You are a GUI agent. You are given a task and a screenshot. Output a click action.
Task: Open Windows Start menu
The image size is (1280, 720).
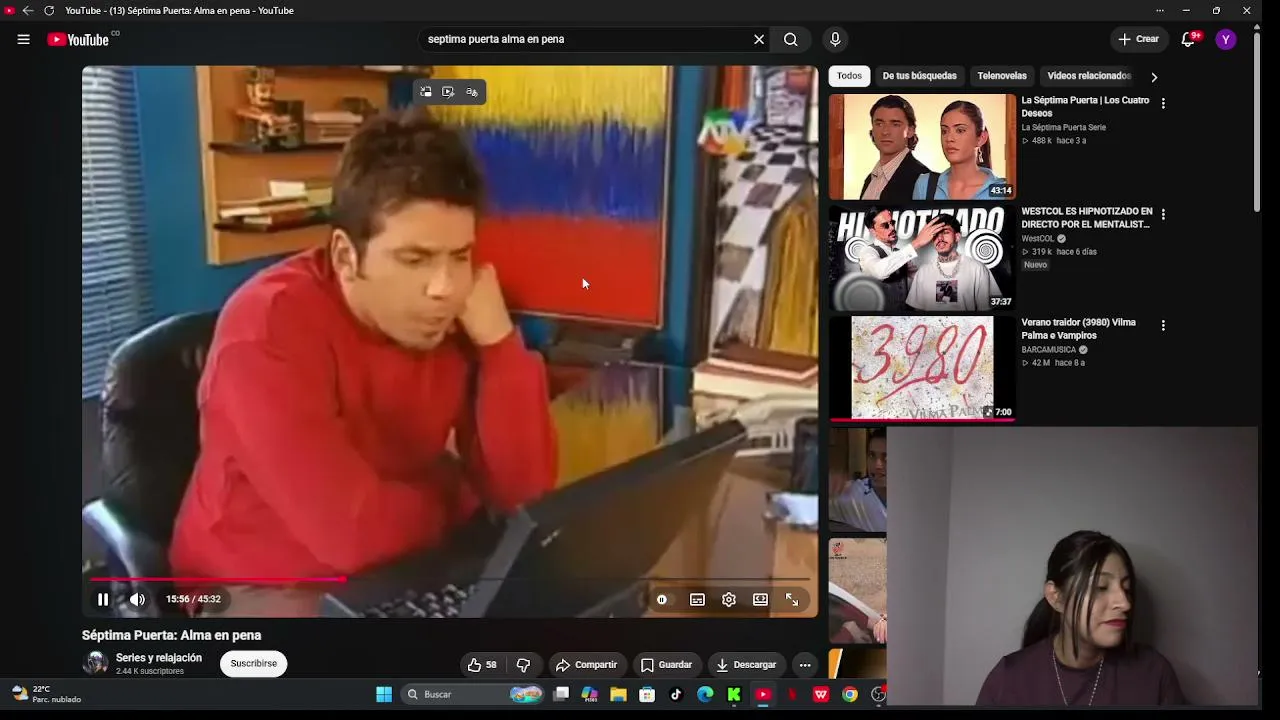click(384, 694)
